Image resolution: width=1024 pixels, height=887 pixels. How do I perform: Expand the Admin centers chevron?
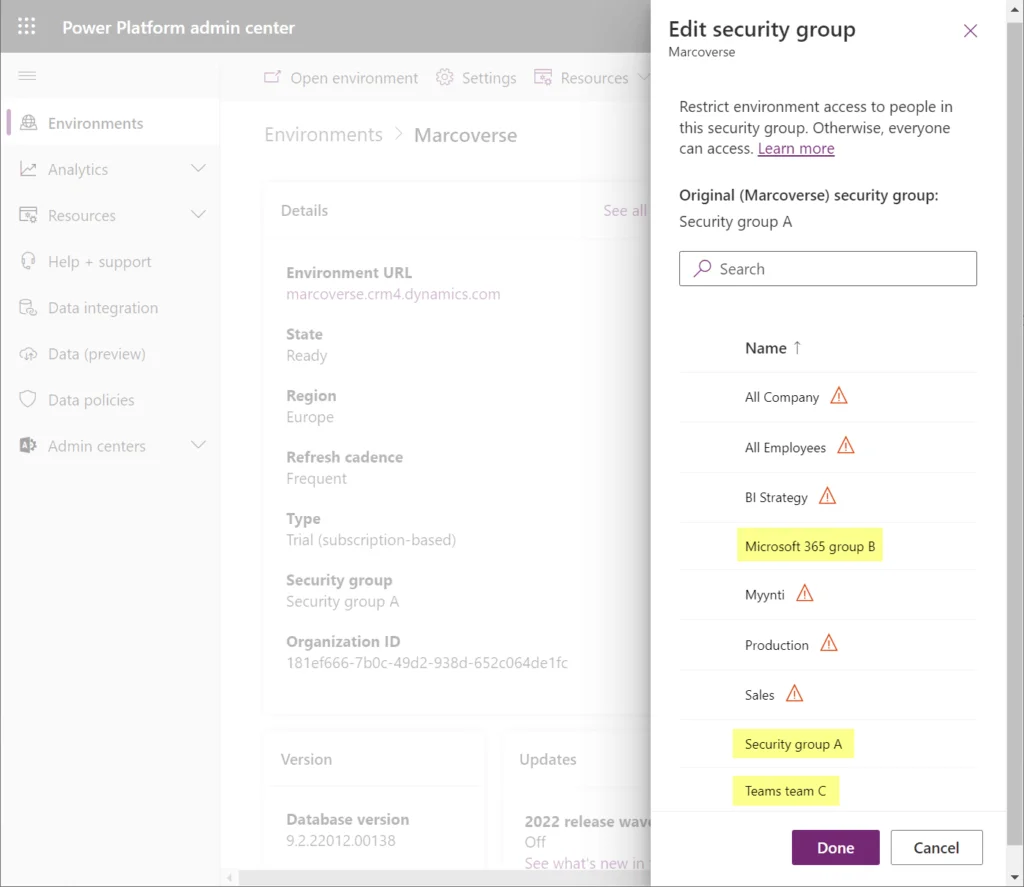tap(198, 445)
